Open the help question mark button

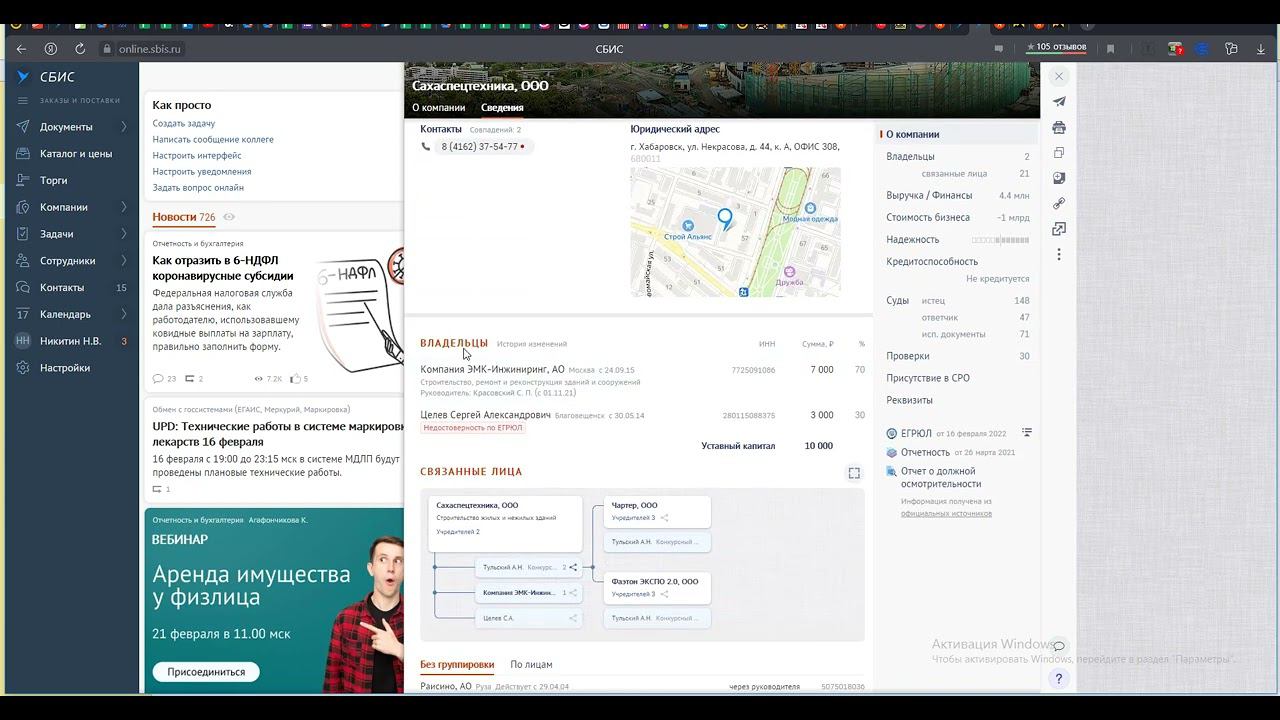click(1059, 678)
